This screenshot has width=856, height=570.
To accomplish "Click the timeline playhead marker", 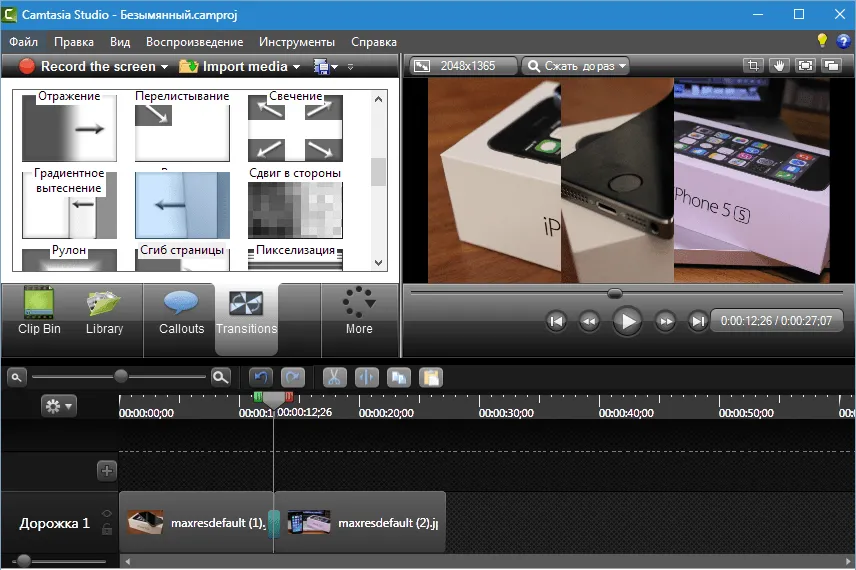I will click(x=274, y=400).
